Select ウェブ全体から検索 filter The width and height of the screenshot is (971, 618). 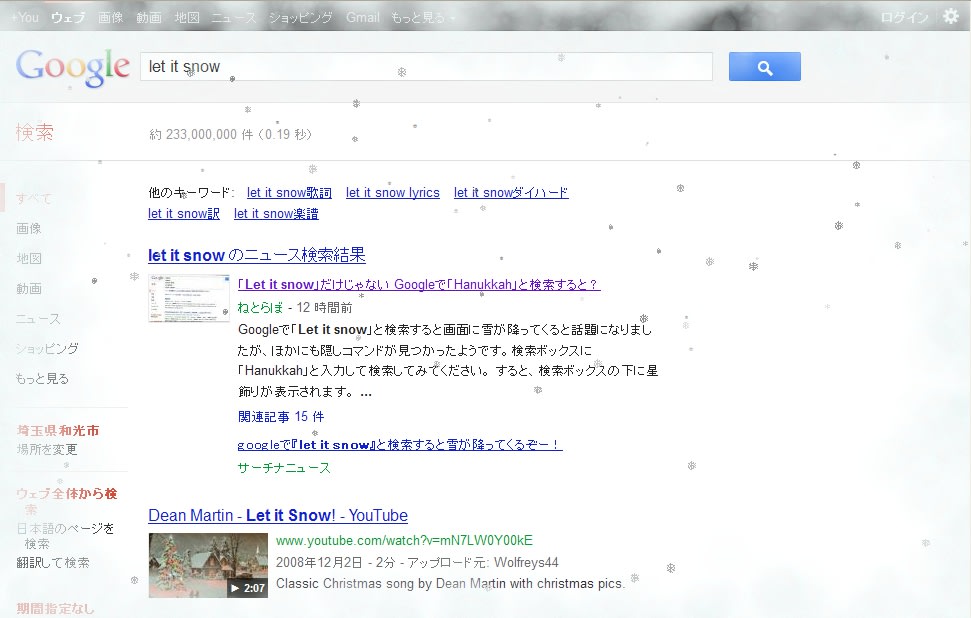[x=66, y=501]
